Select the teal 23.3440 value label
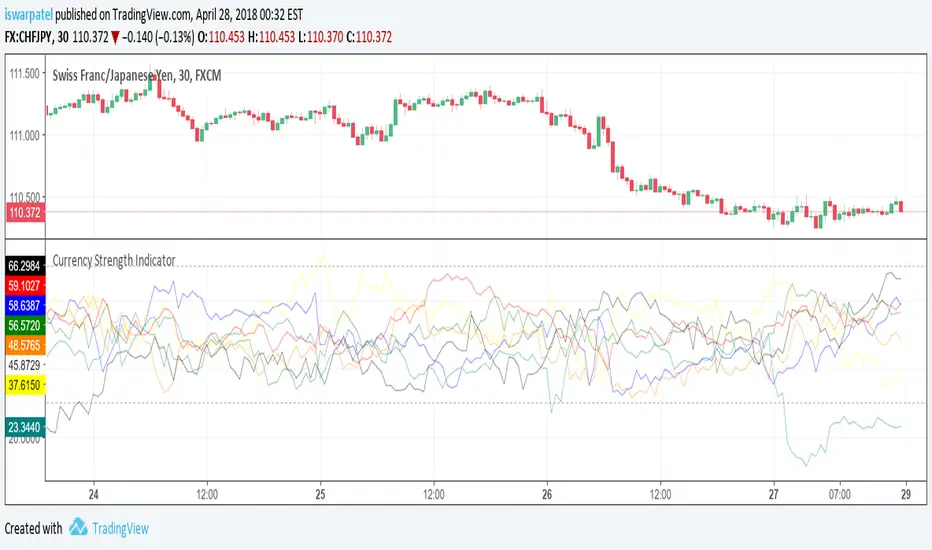The height and width of the screenshot is (550, 932). (x=23, y=425)
